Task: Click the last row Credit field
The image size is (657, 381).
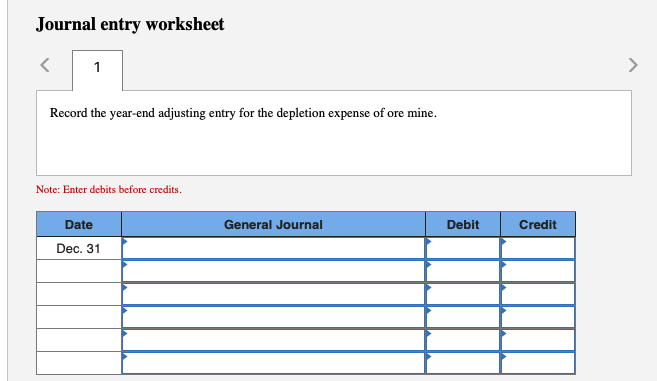Action: click(x=538, y=363)
